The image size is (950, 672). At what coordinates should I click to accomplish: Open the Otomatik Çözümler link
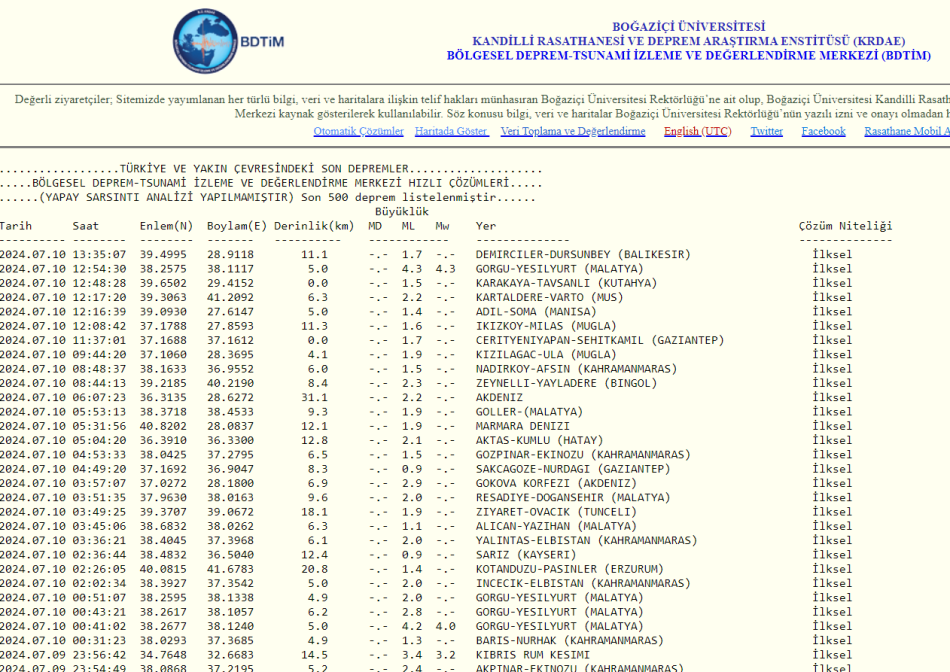(358, 132)
